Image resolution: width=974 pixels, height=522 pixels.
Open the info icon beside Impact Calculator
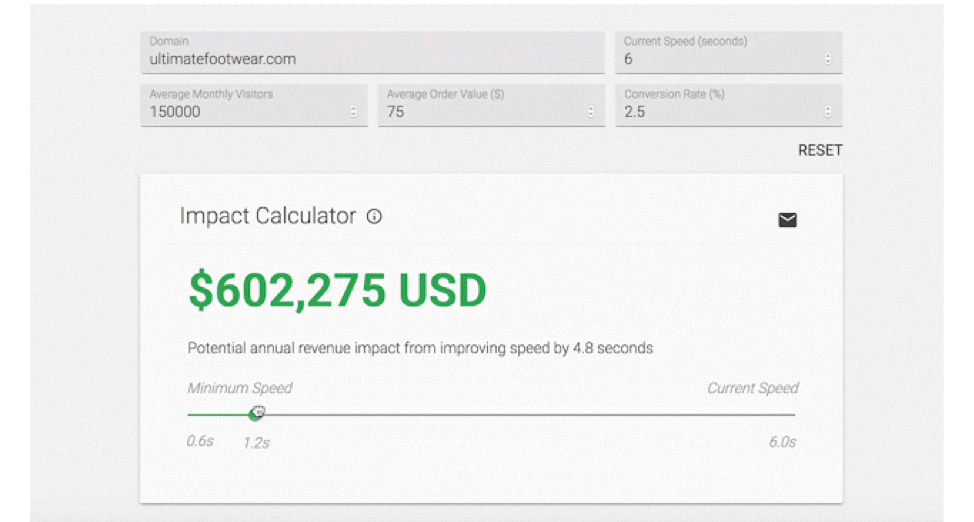pos(374,216)
